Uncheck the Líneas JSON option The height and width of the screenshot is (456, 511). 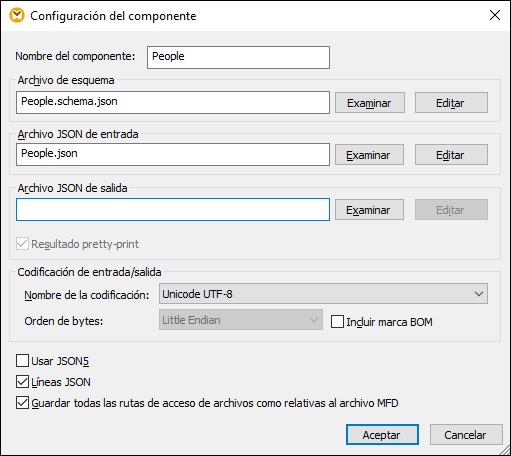(22, 382)
